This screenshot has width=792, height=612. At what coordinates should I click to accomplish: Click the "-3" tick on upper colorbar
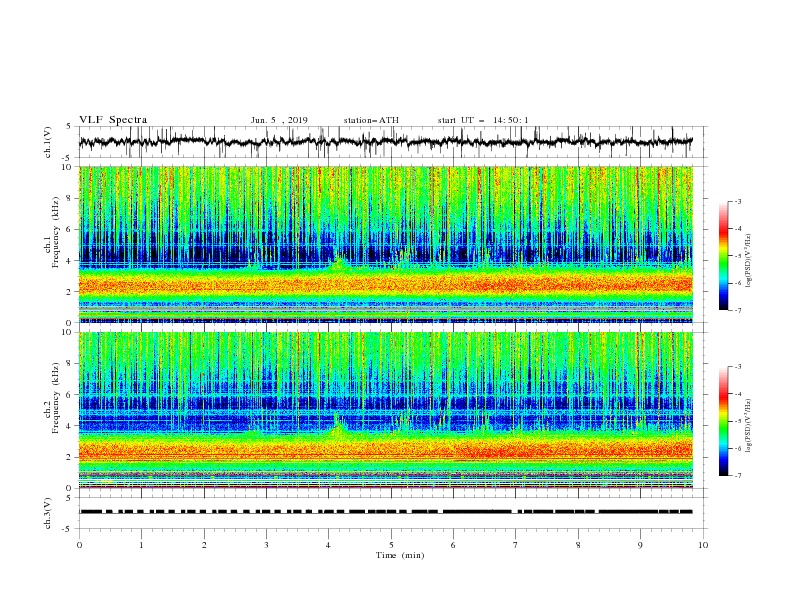coord(737,201)
